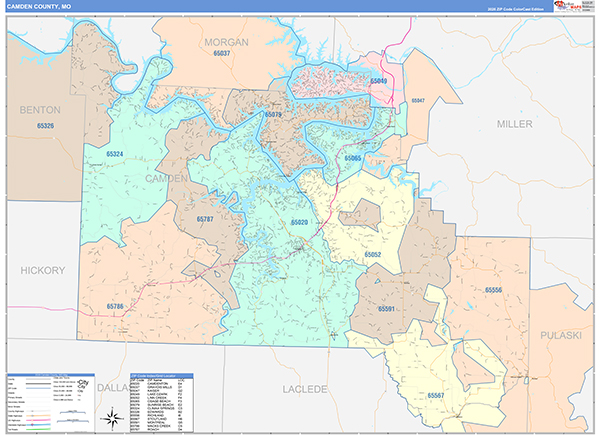The height and width of the screenshot is (435, 600).
Task: Select ZIP code 65047 label
Action: (418, 101)
